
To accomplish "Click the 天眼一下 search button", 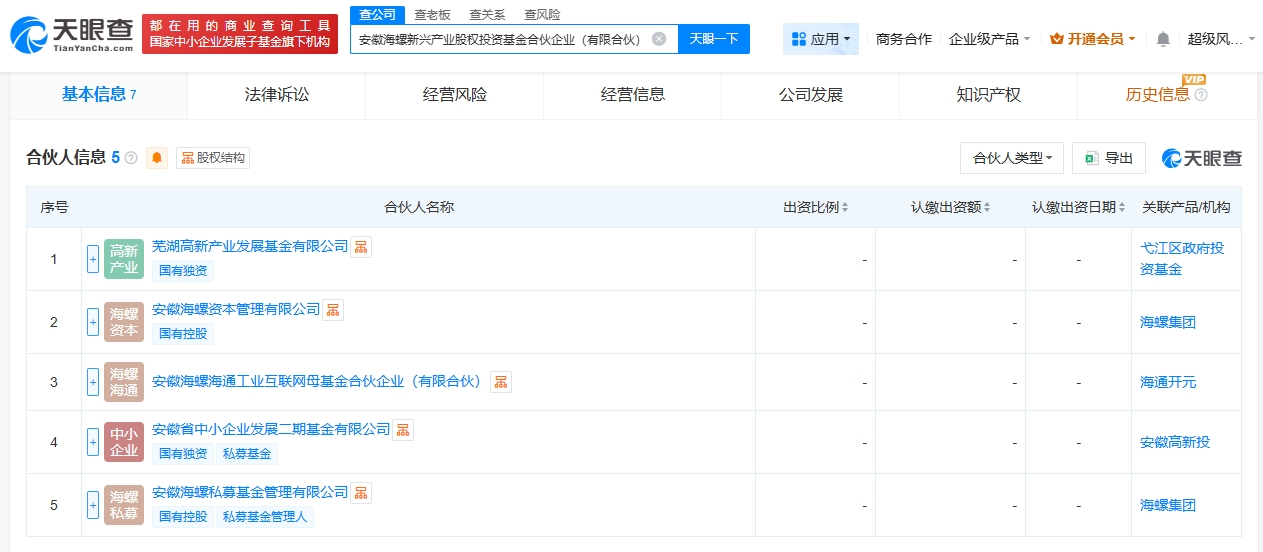I will pyautogui.click(x=714, y=39).
